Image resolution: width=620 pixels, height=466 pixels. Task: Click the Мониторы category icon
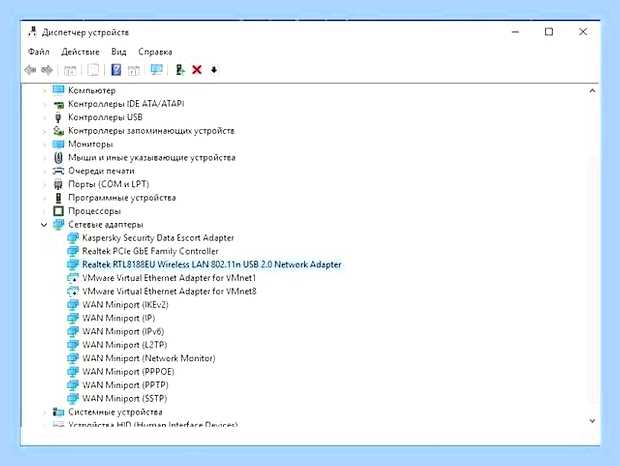click(x=58, y=144)
